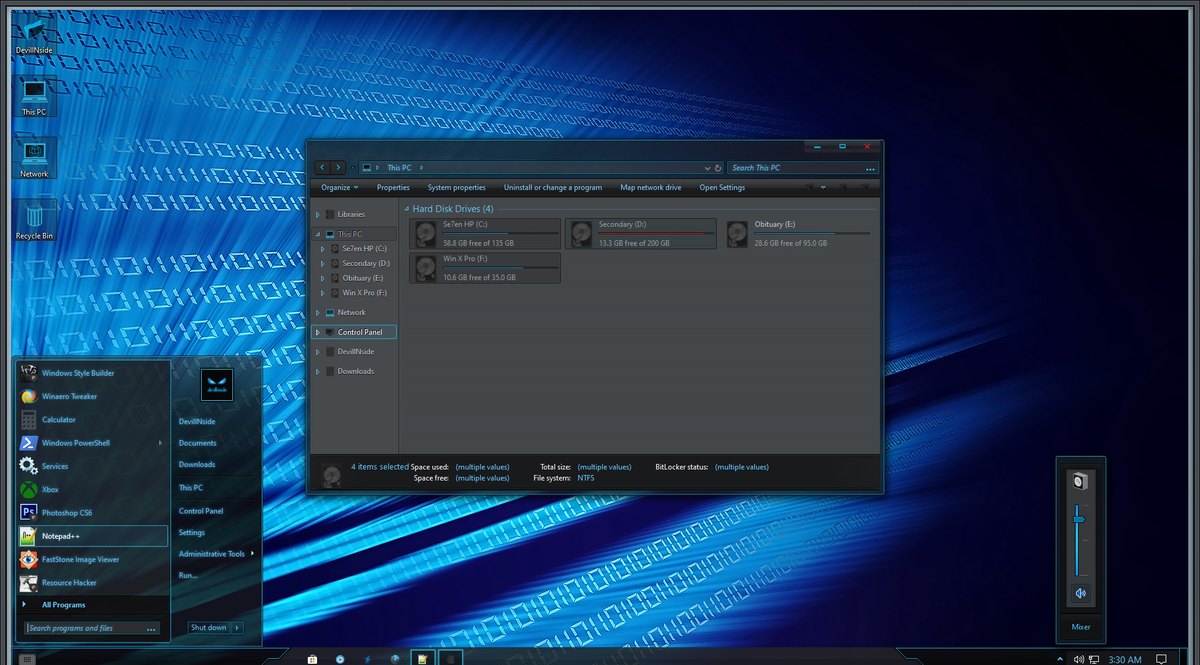Click System properties in toolbar

[x=456, y=187]
